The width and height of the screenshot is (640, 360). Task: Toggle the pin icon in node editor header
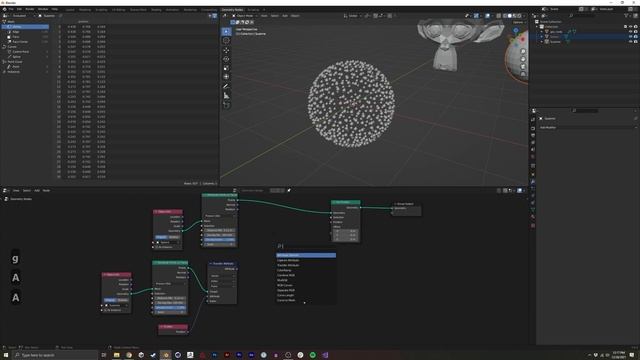(x=289, y=190)
